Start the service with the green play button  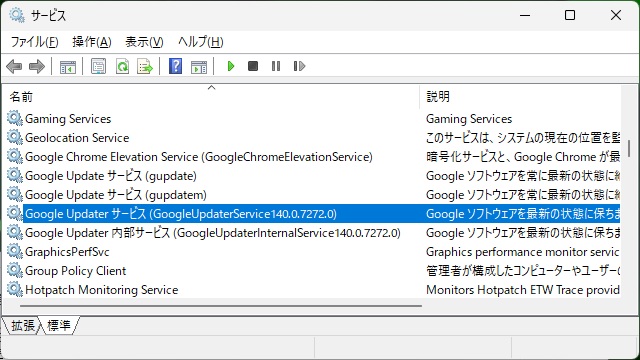pos(231,66)
